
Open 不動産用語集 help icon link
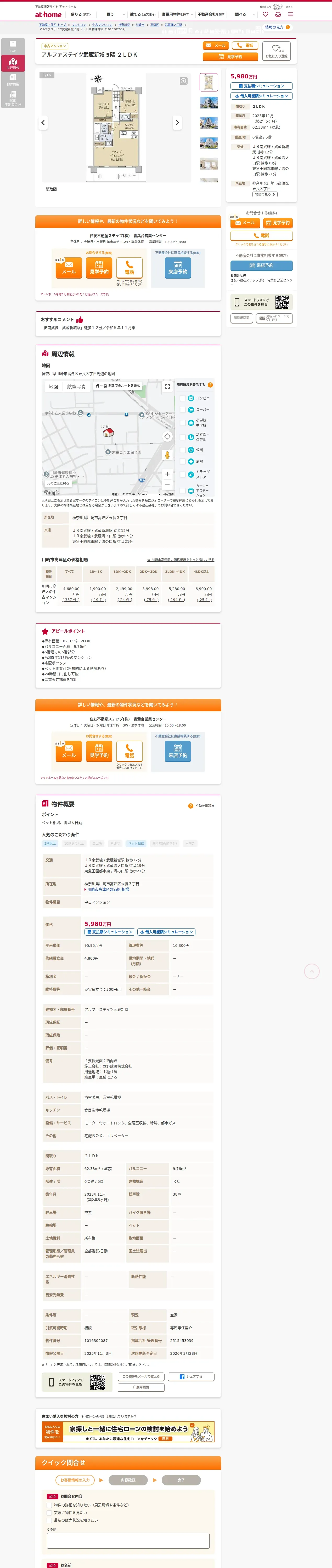[x=191, y=805]
